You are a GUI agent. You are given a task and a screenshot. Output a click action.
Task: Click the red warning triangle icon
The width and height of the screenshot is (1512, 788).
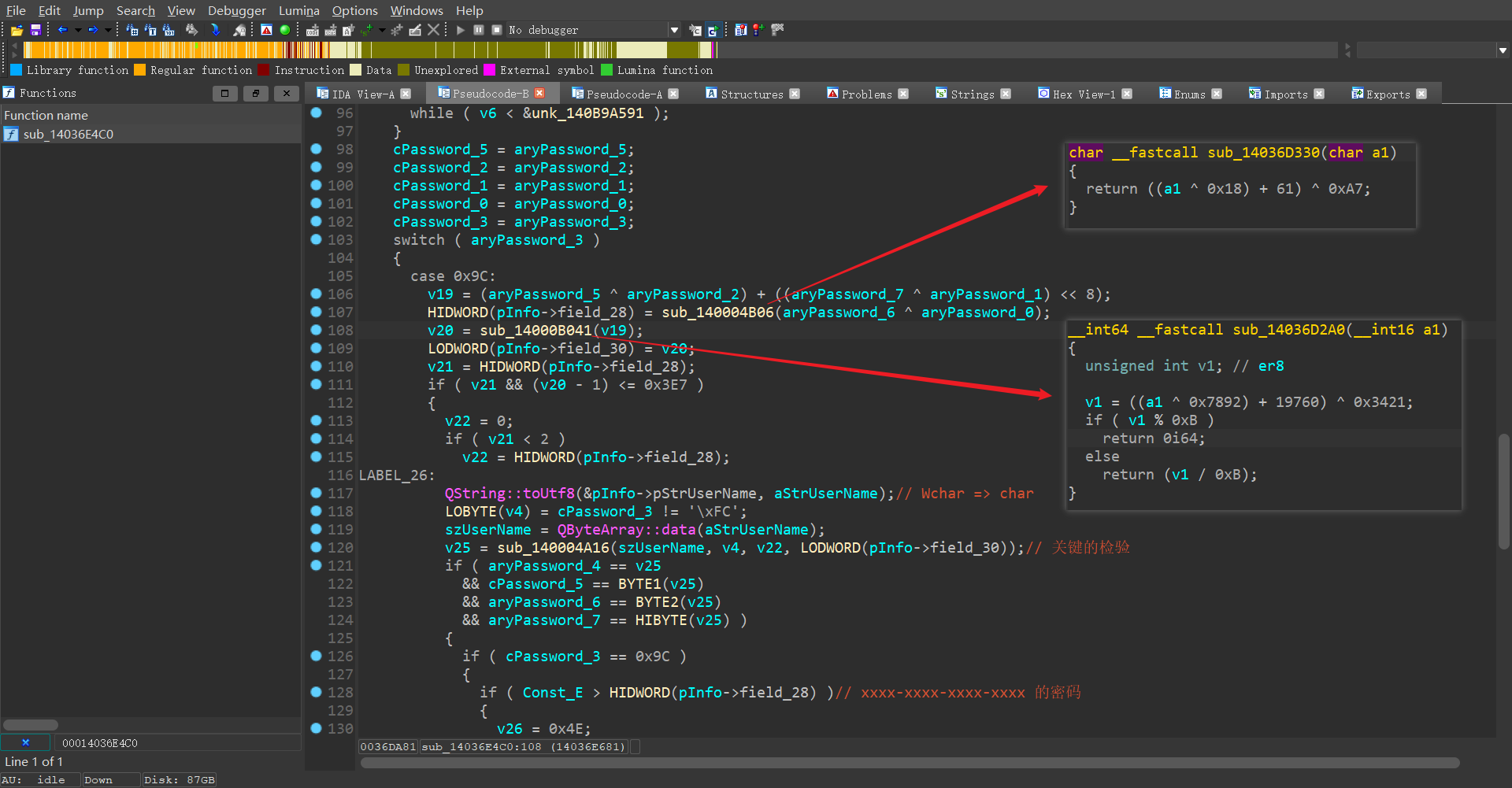(266, 30)
